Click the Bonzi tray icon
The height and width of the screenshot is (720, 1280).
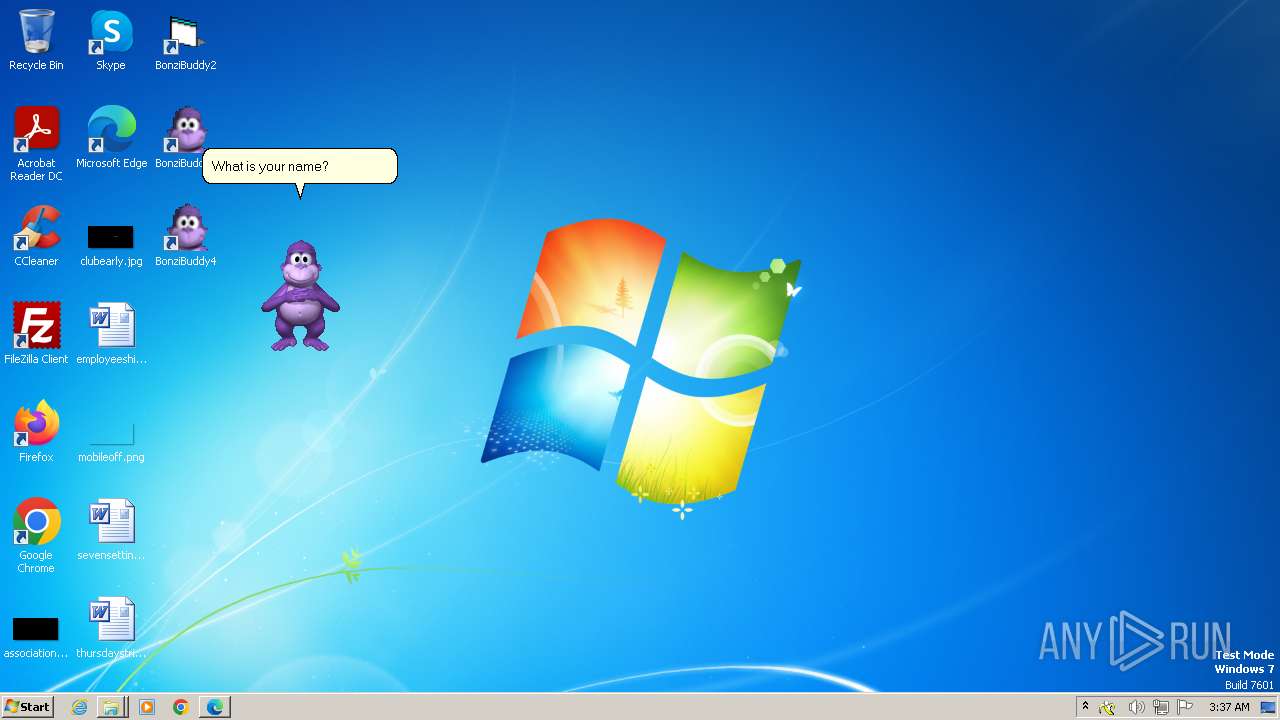[x=1107, y=707]
